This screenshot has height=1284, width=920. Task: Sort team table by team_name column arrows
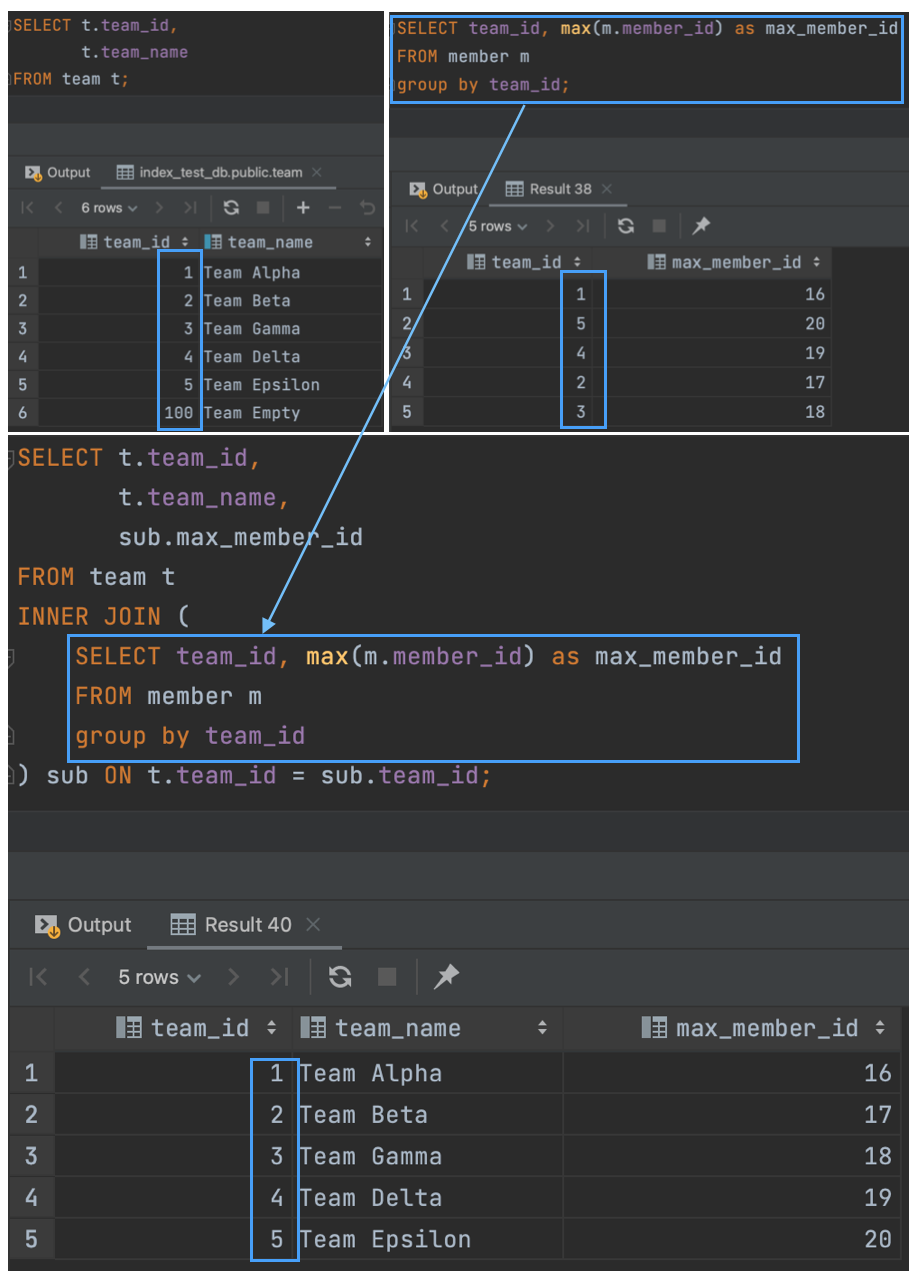[x=368, y=242]
